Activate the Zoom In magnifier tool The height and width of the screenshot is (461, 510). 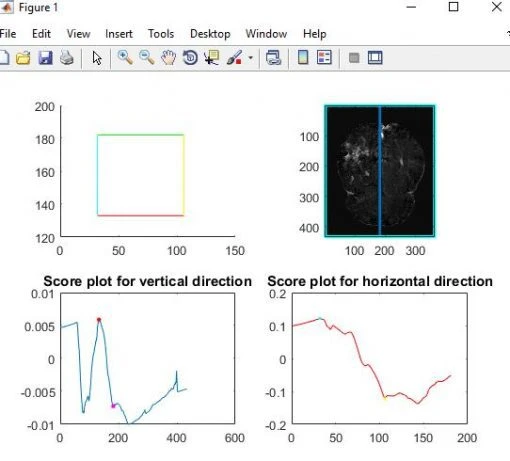[125, 58]
